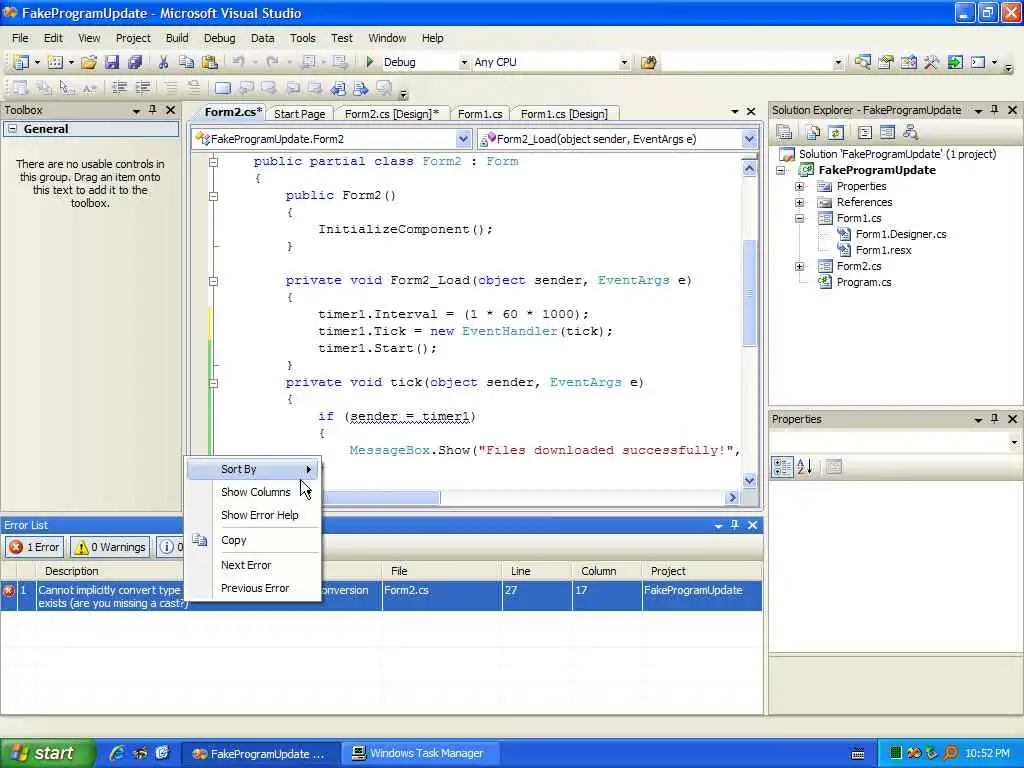Save the file with the floppy disk icon

coord(112,62)
